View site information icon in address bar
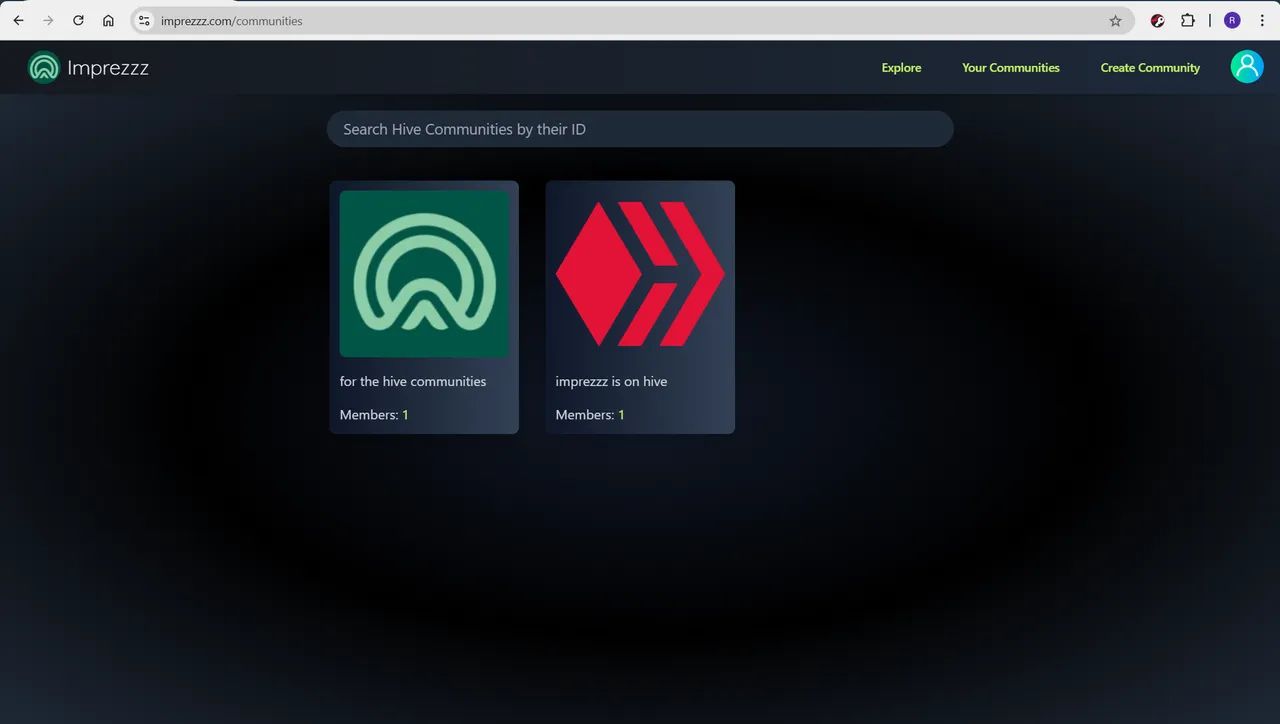 click(144, 20)
